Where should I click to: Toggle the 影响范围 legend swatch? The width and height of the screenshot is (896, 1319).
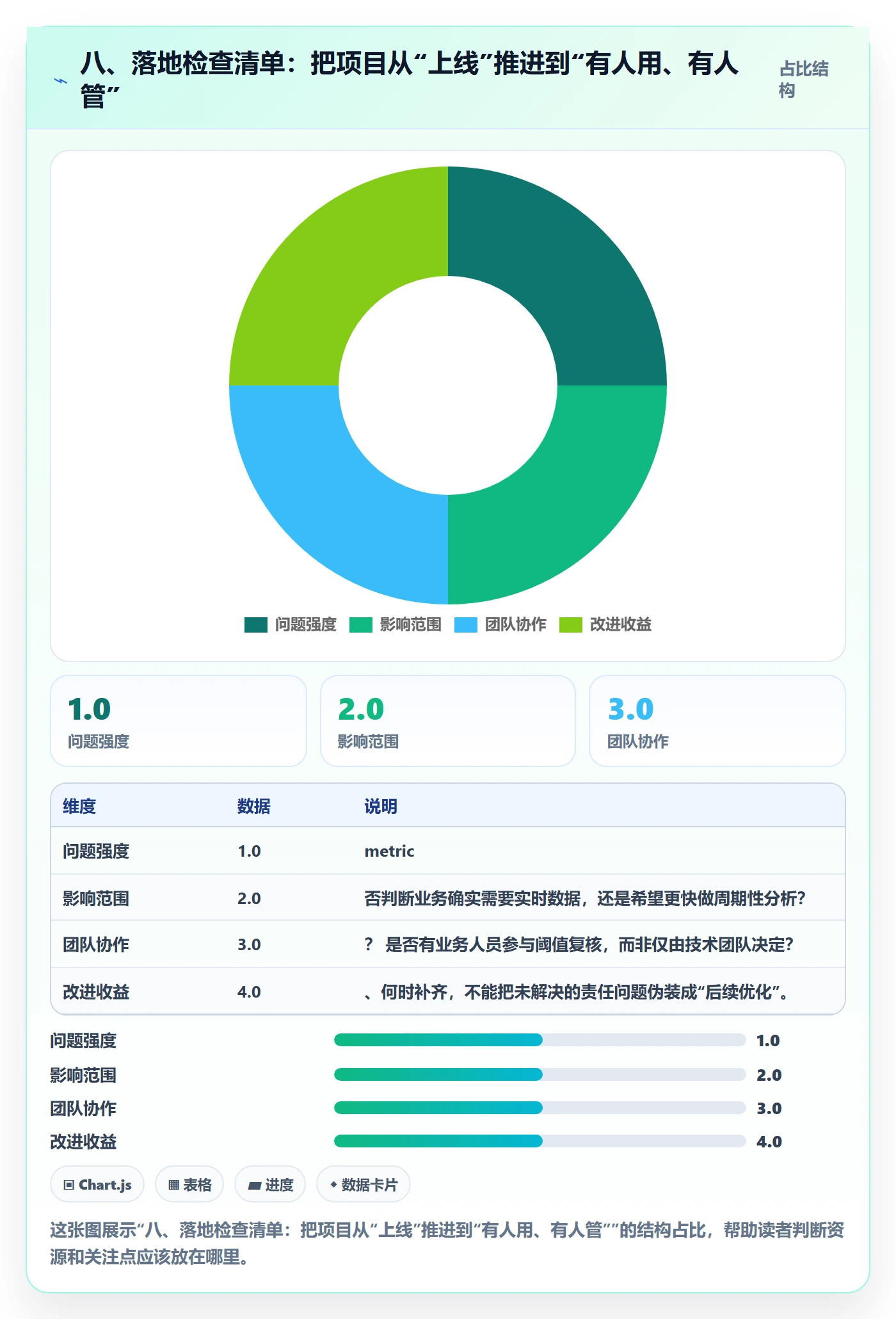[x=360, y=624]
